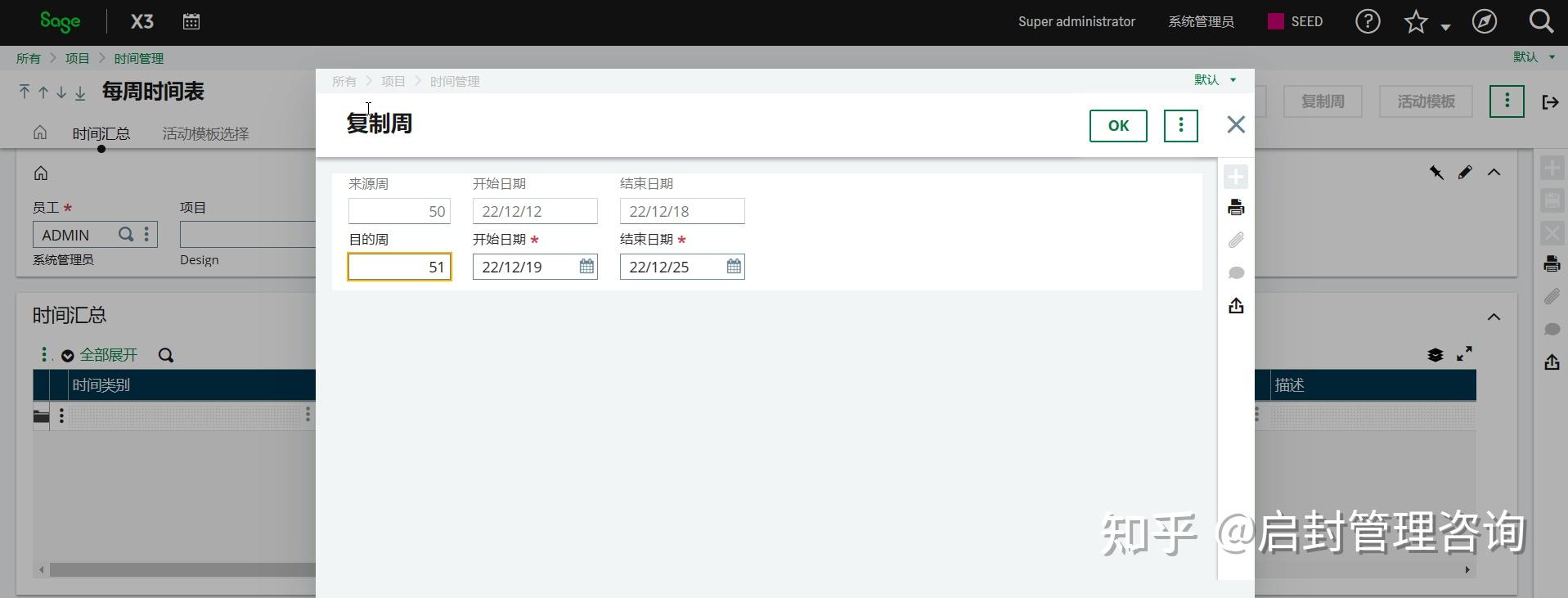Click the layers icon above the table
Viewport: 1568px width, 598px height.
(1435, 354)
